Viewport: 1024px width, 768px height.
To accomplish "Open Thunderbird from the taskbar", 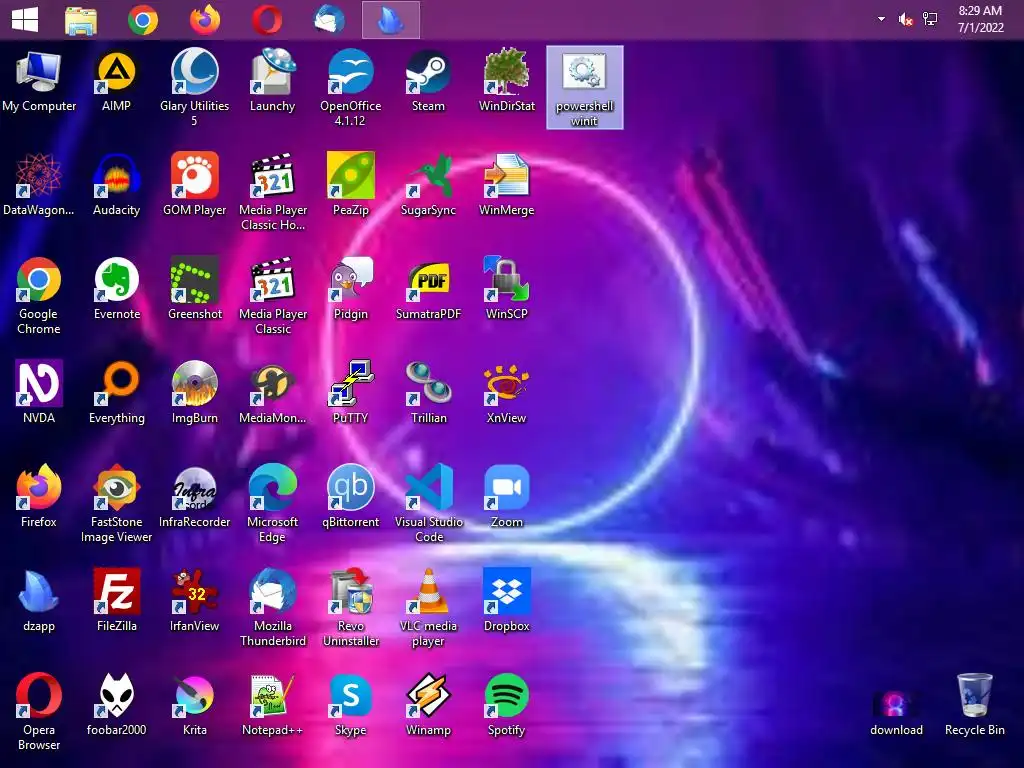I will 329,20.
